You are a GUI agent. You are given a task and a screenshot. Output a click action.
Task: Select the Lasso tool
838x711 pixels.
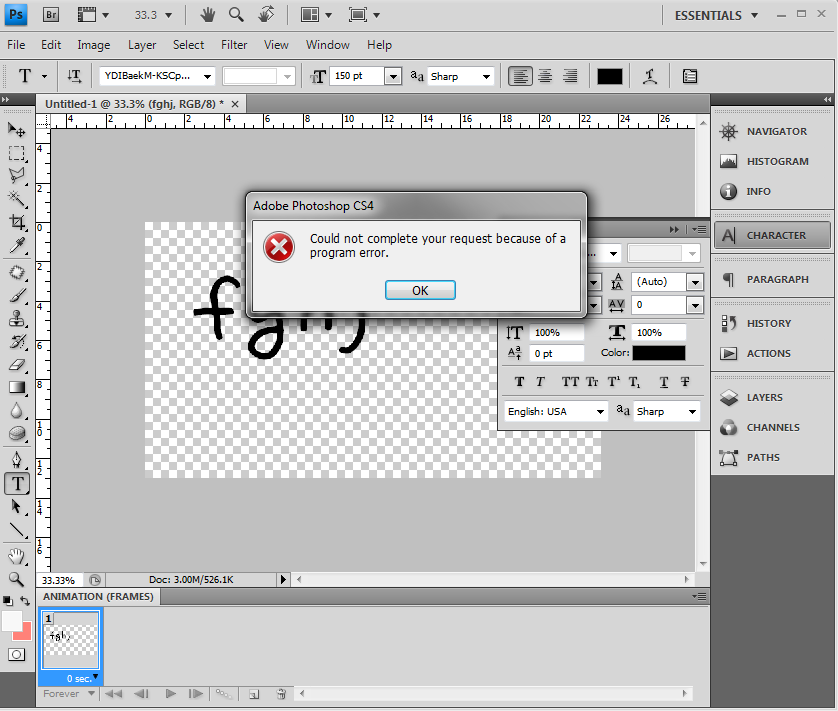point(17,175)
